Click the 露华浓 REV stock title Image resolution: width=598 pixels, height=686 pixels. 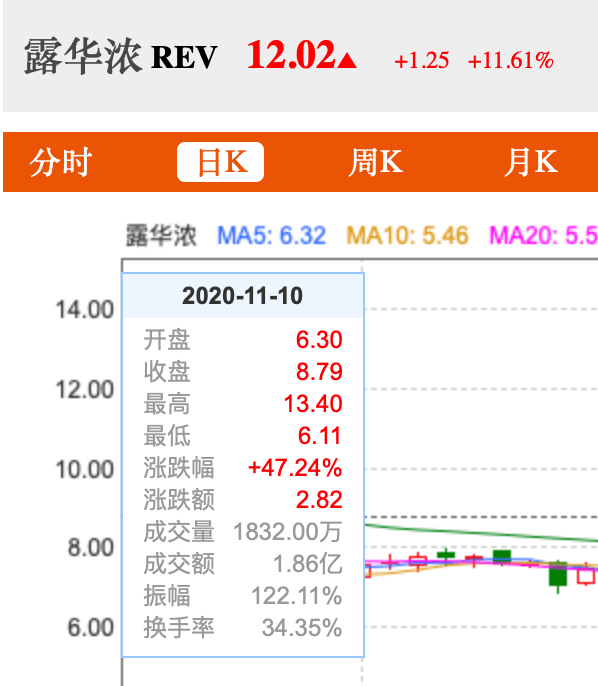pos(121,56)
